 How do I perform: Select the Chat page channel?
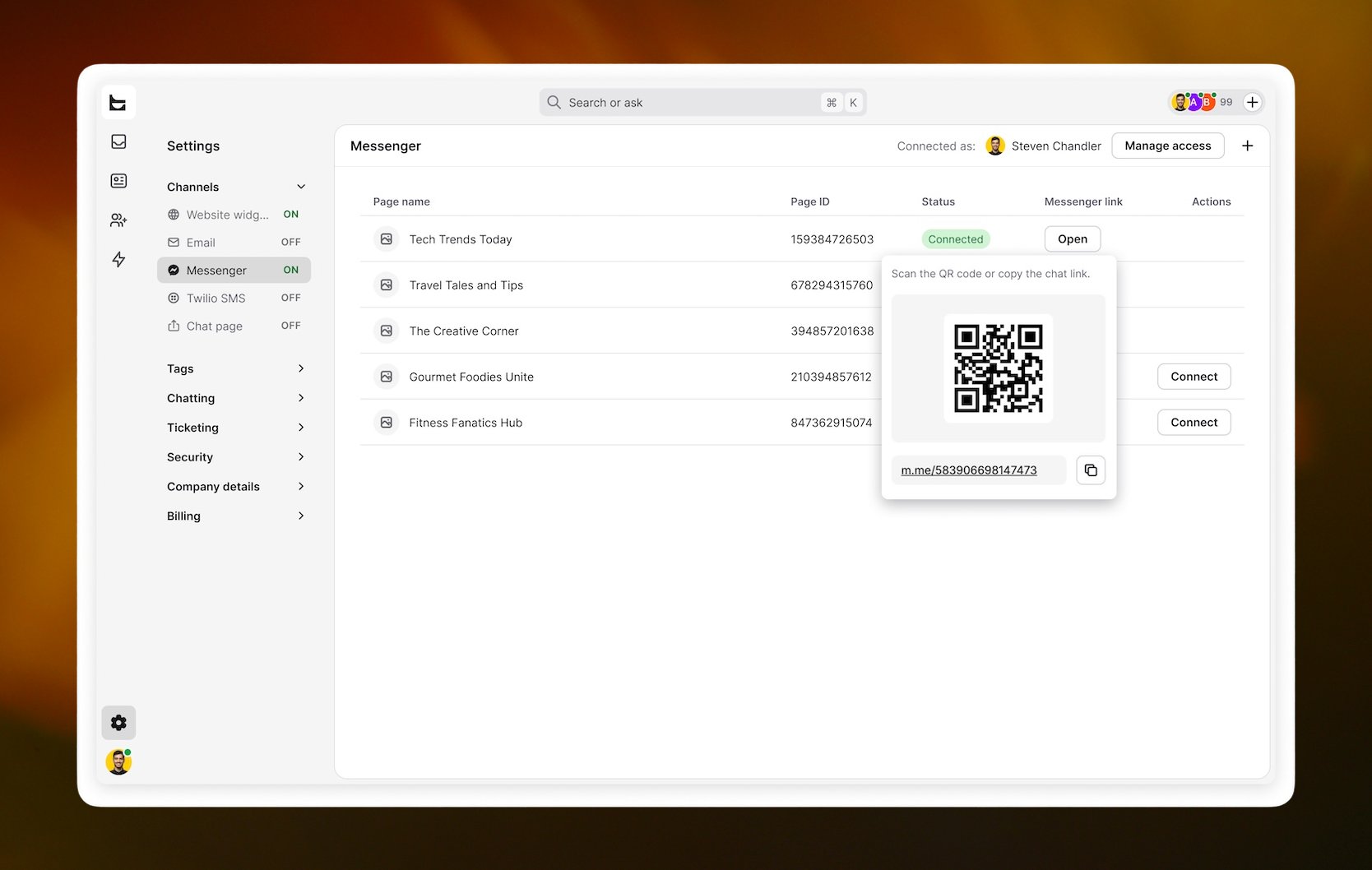(234, 326)
